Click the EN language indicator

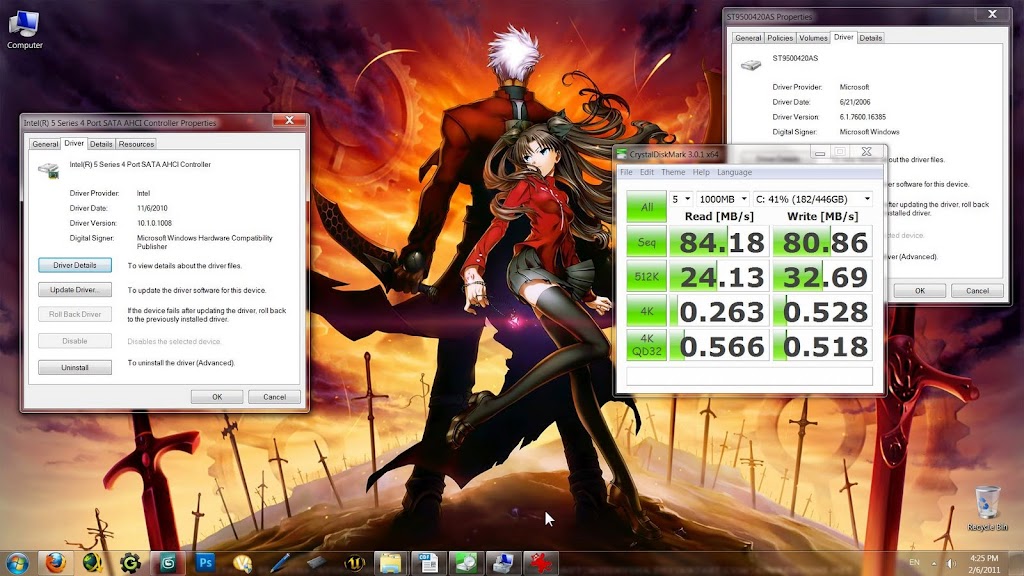(x=914, y=562)
